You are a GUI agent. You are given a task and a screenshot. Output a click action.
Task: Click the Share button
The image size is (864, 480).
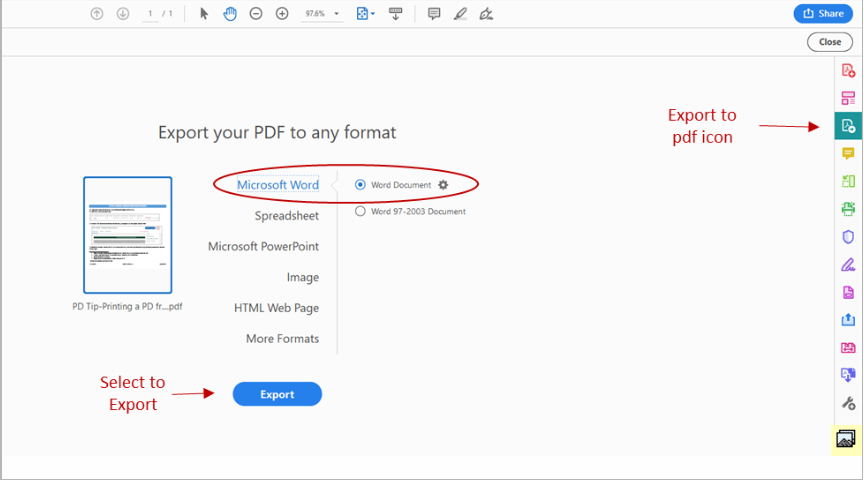[823, 14]
